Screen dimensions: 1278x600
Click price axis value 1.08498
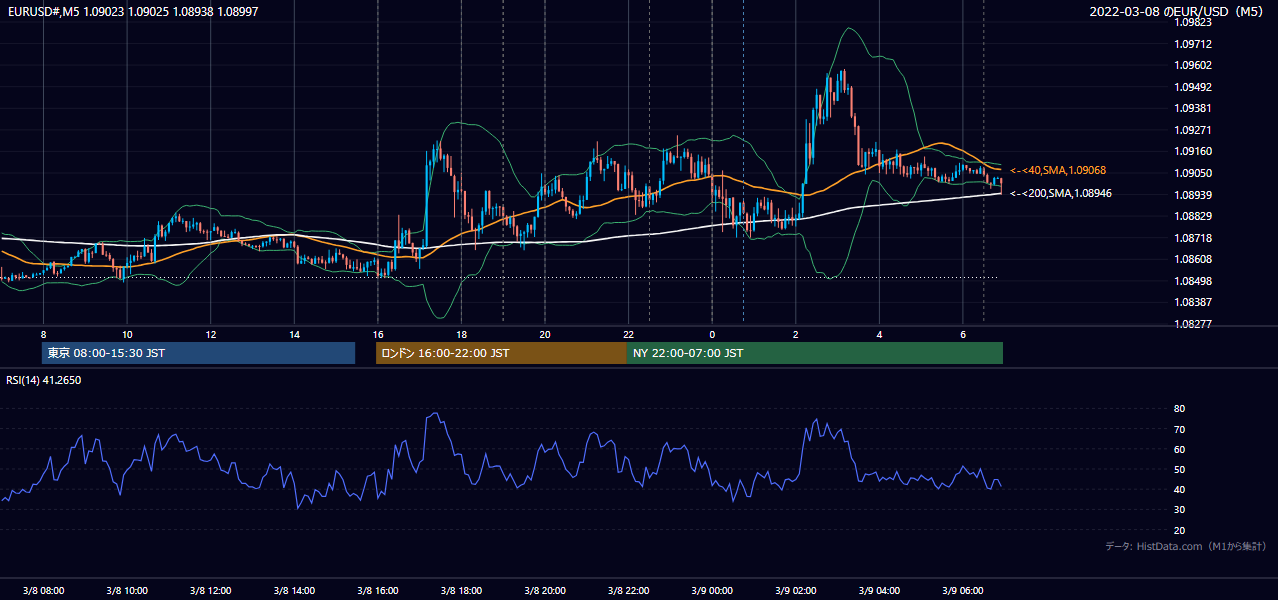1191,281
